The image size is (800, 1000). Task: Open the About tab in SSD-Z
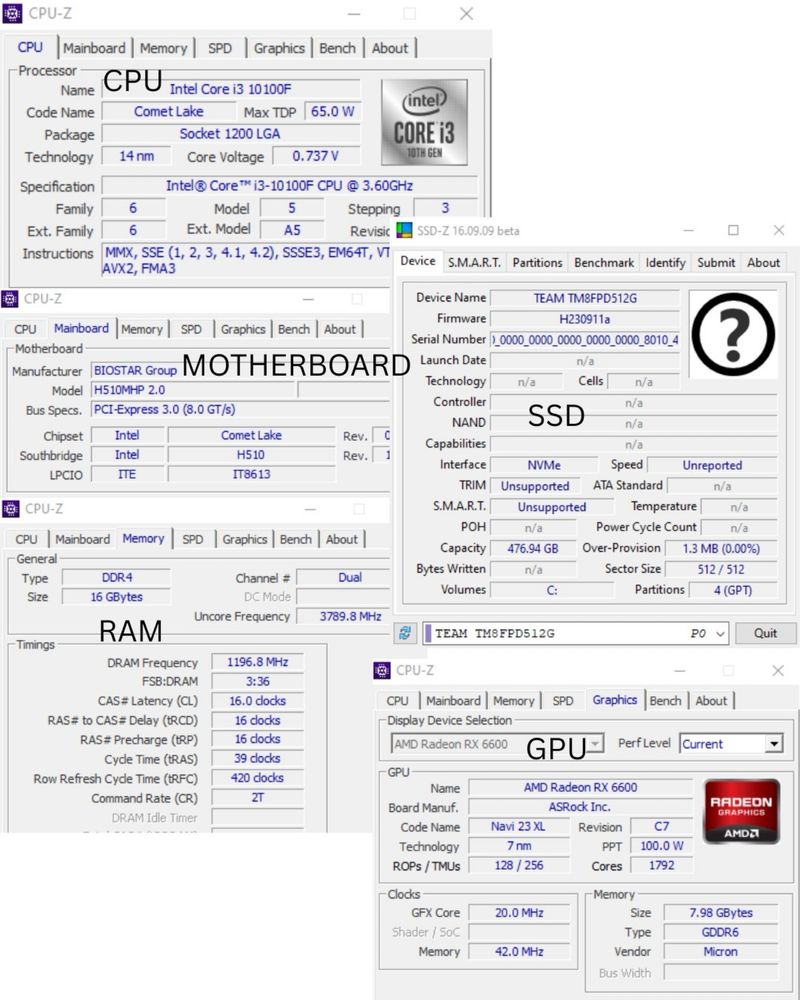764,262
